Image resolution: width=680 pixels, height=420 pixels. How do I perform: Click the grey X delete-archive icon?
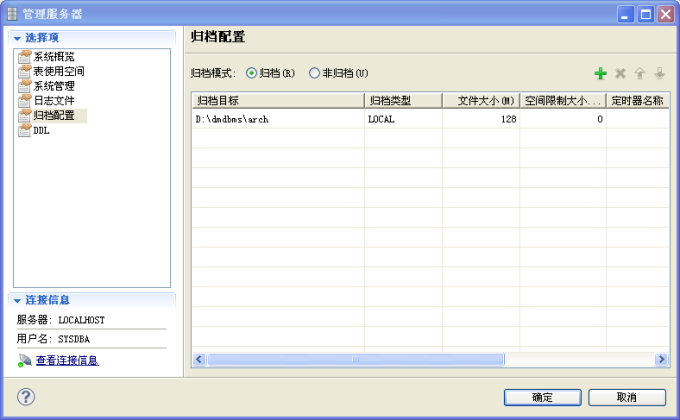(620, 73)
